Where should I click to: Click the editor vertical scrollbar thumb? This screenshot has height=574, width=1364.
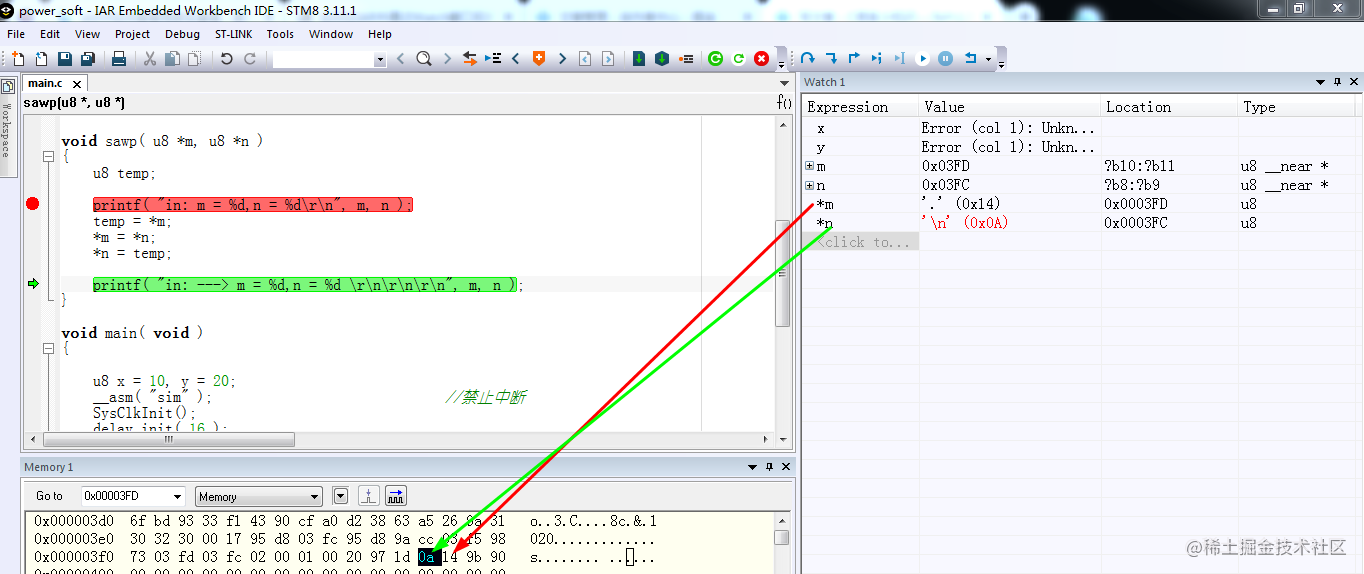click(783, 273)
